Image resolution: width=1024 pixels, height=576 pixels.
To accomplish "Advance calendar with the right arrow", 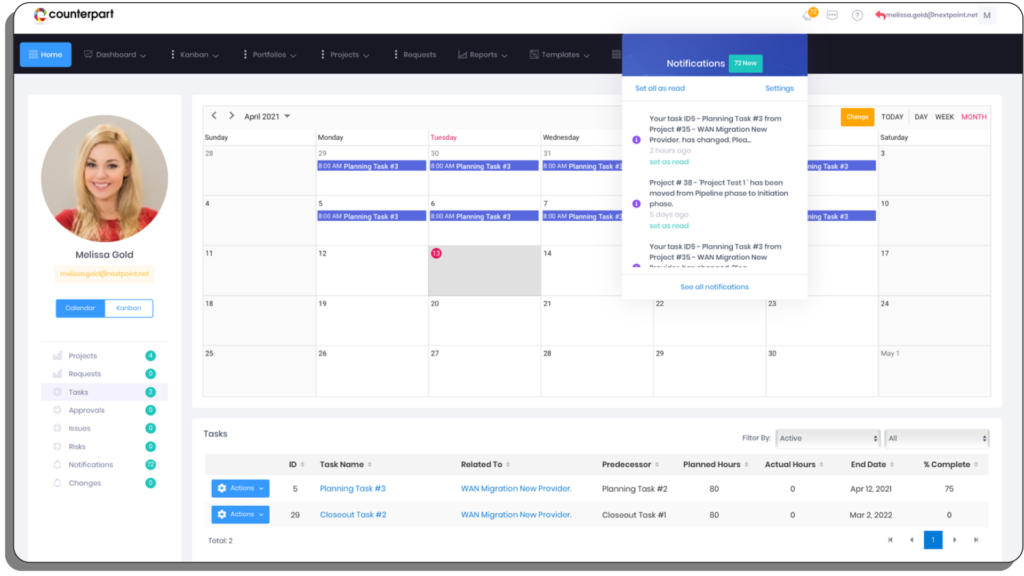I will coord(231,116).
